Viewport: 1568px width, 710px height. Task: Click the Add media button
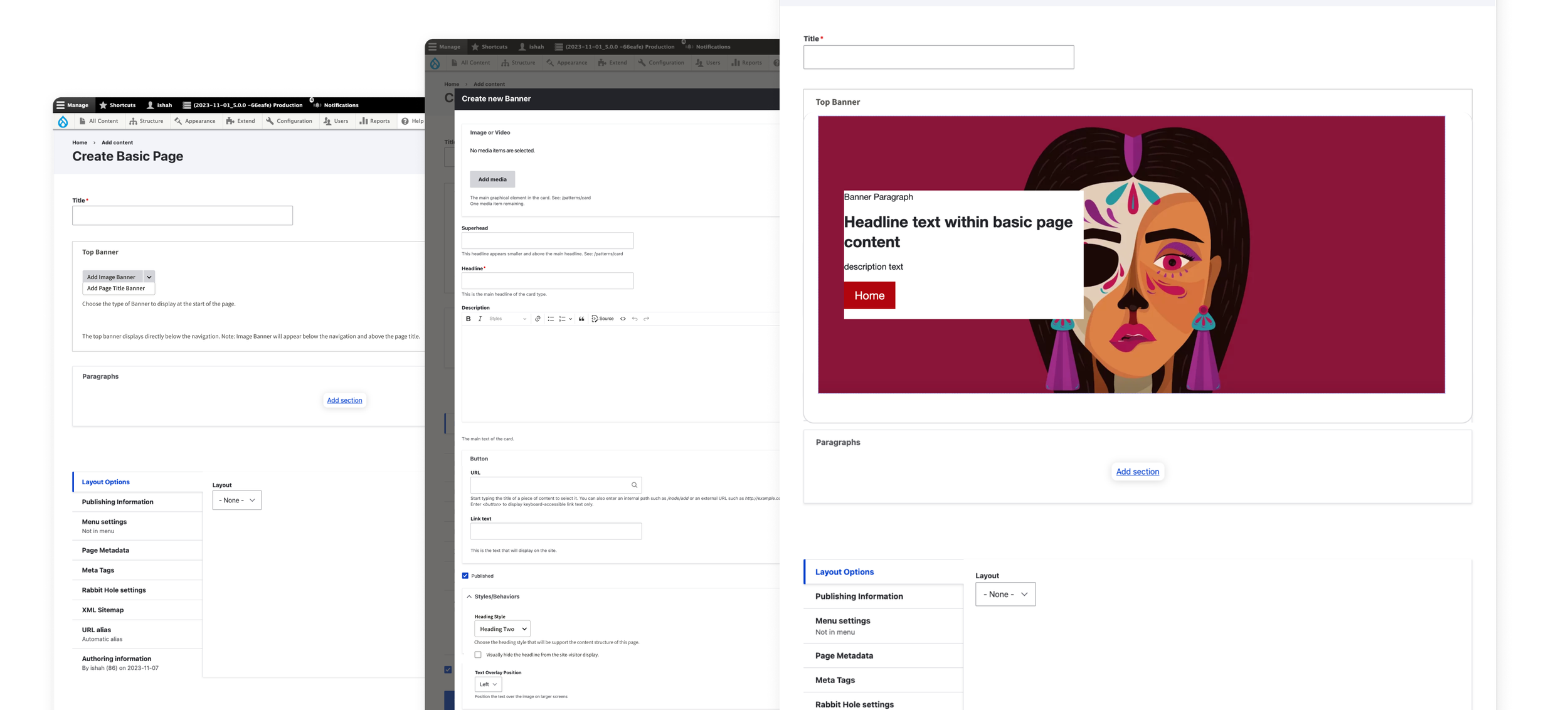point(492,179)
